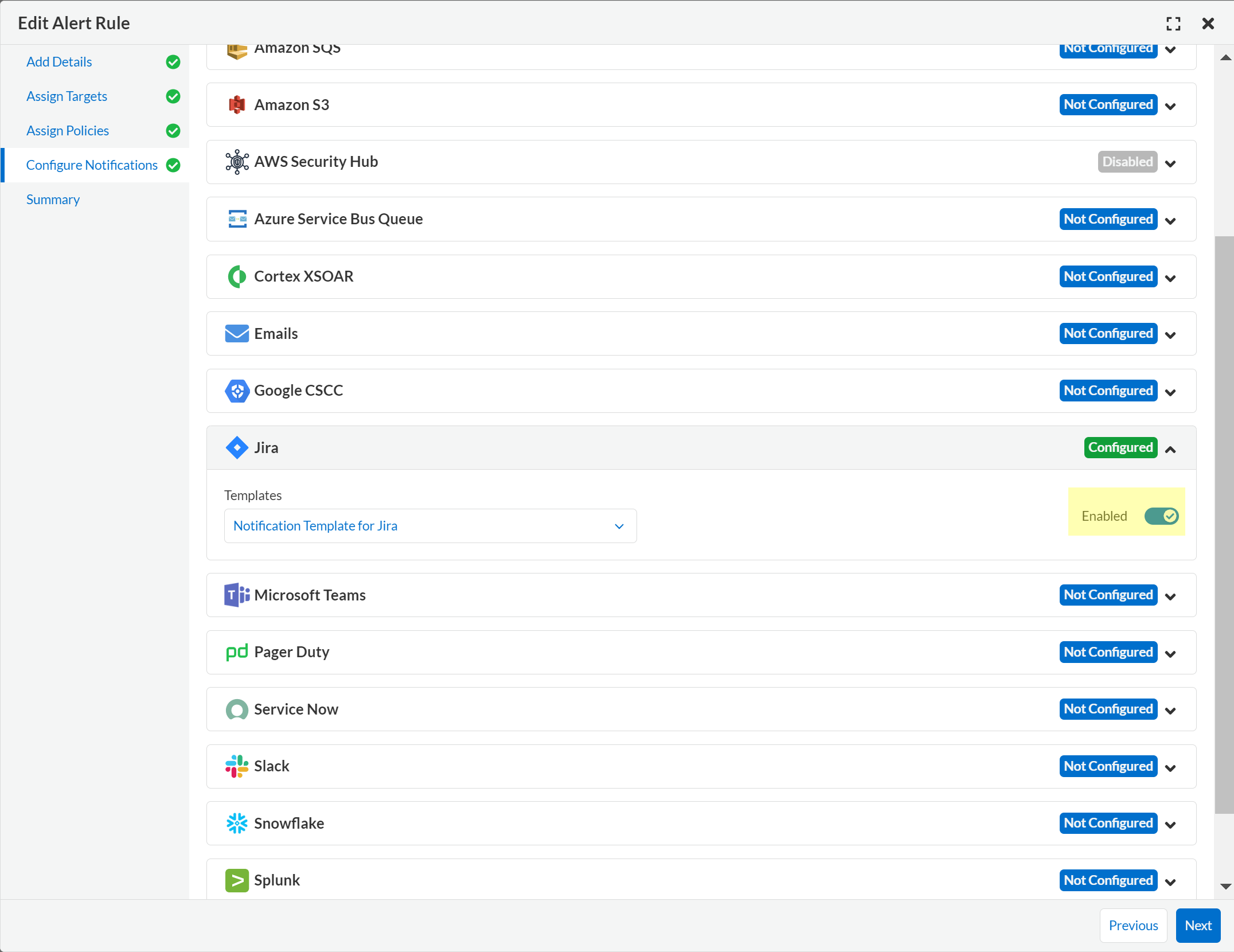Viewport: 1234px width, 952px height.
Task: Close the Edit Alert Rule dialog
Action: click(x=1208, y=24)
